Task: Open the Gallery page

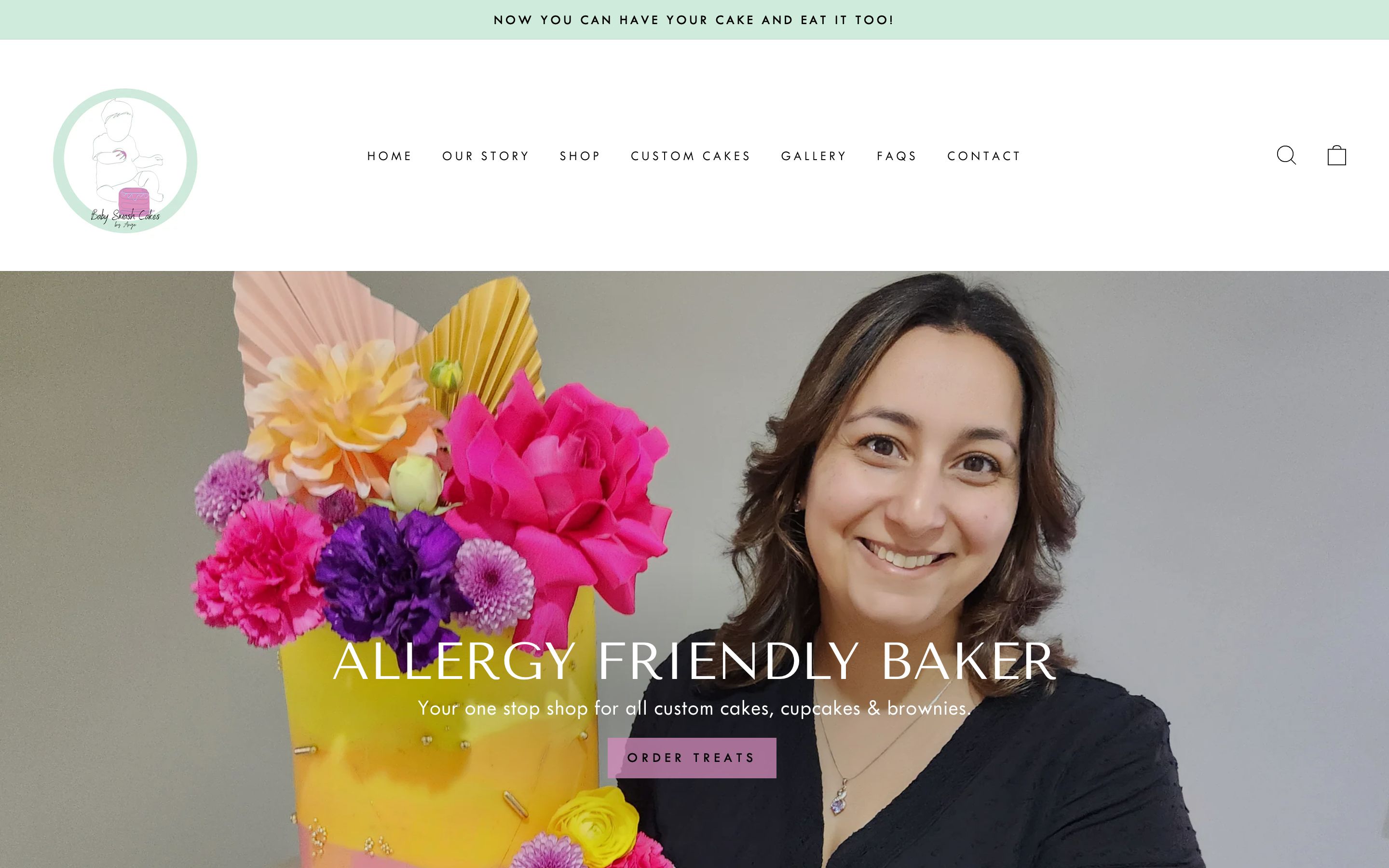Action: click(813, 156)
